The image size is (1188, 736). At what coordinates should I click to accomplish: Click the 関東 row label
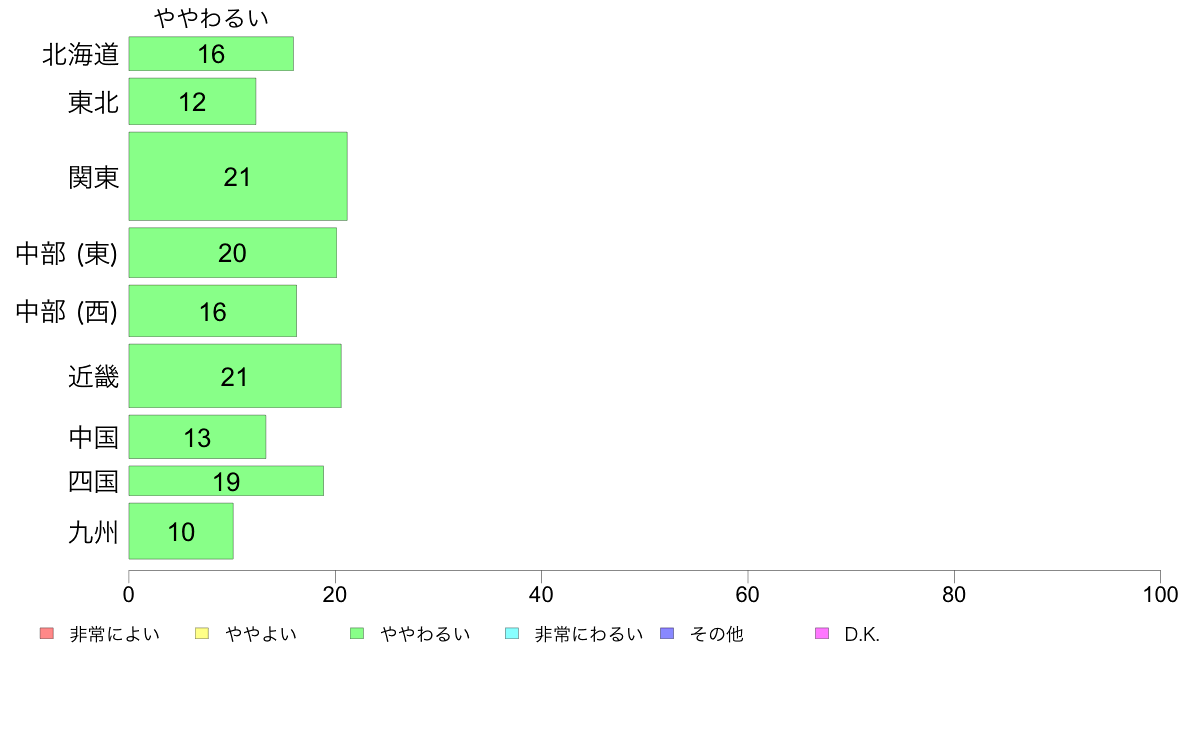(94, 177)
